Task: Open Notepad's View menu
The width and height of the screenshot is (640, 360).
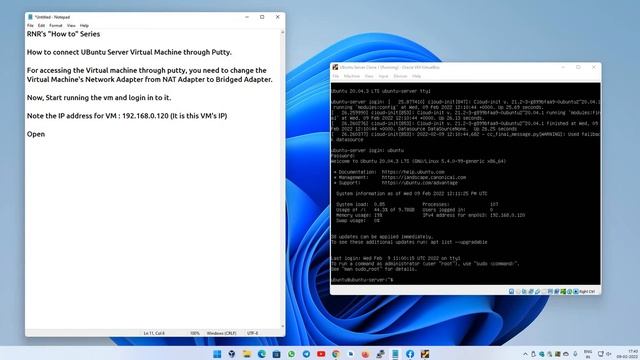Action: click(71, 26)
